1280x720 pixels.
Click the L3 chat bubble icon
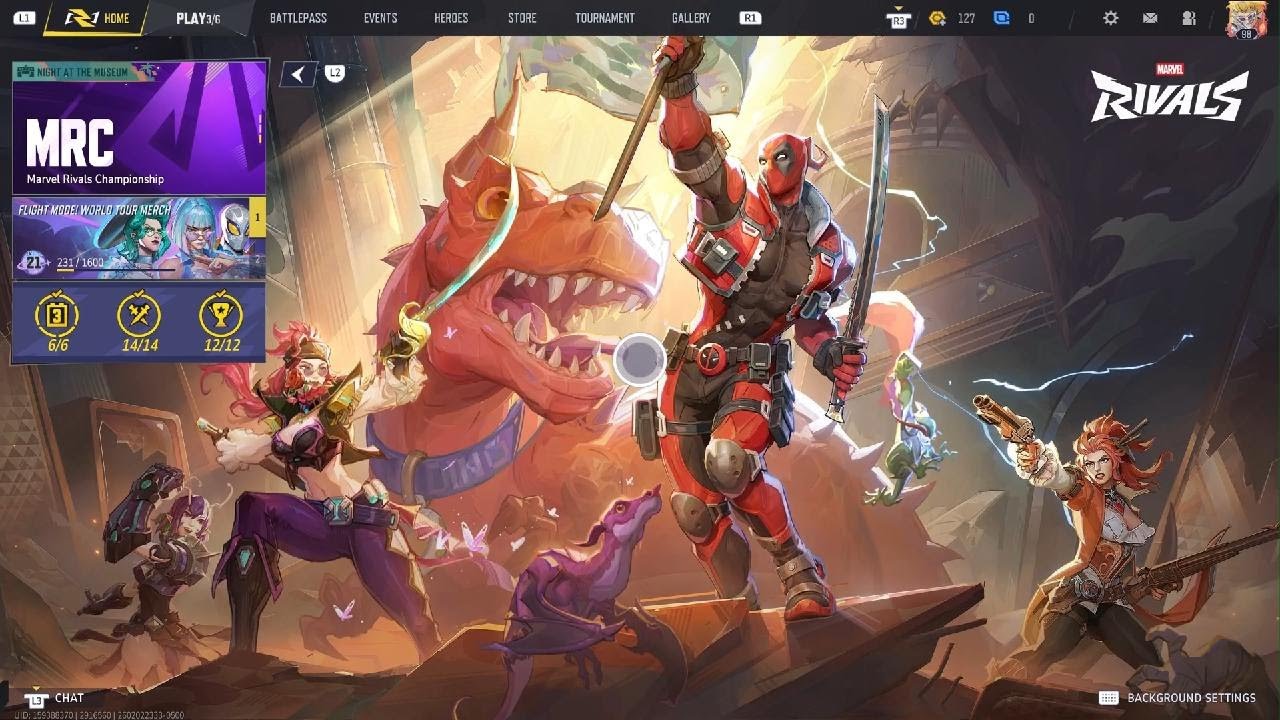coord(37,699)
